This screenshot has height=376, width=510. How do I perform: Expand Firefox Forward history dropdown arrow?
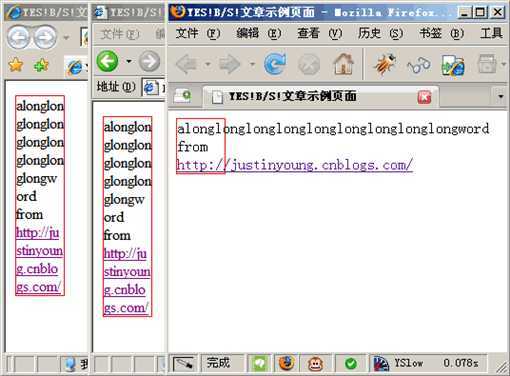(252, 64)
